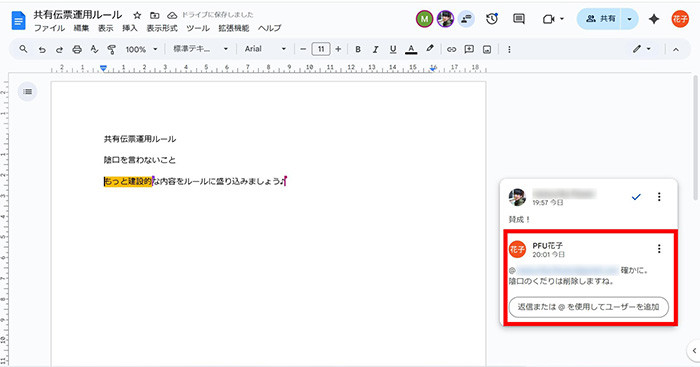Click the photo collaborator avatar in header

point(445,19)
